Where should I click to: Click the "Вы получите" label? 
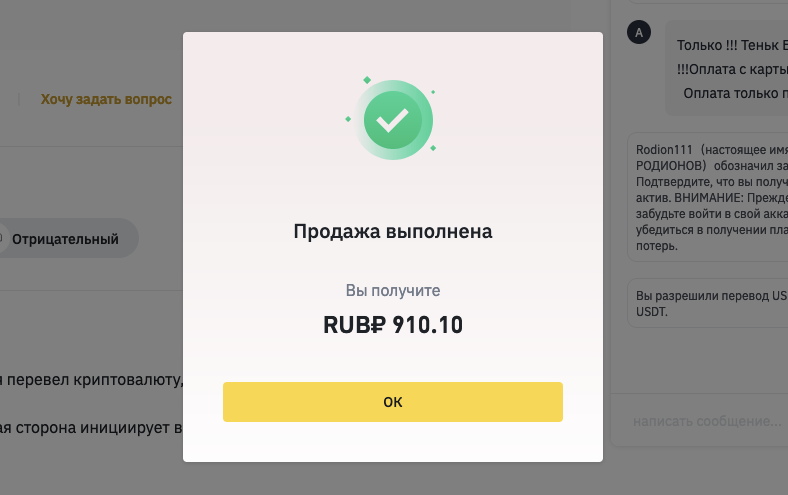coord(392,290)
